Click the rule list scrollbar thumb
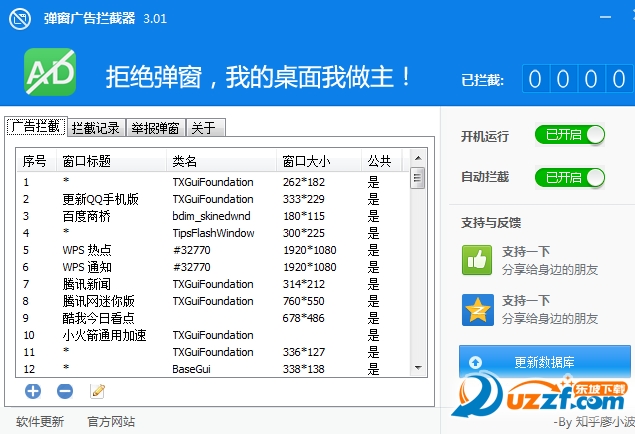635x434 pixels. coord(418,178)
